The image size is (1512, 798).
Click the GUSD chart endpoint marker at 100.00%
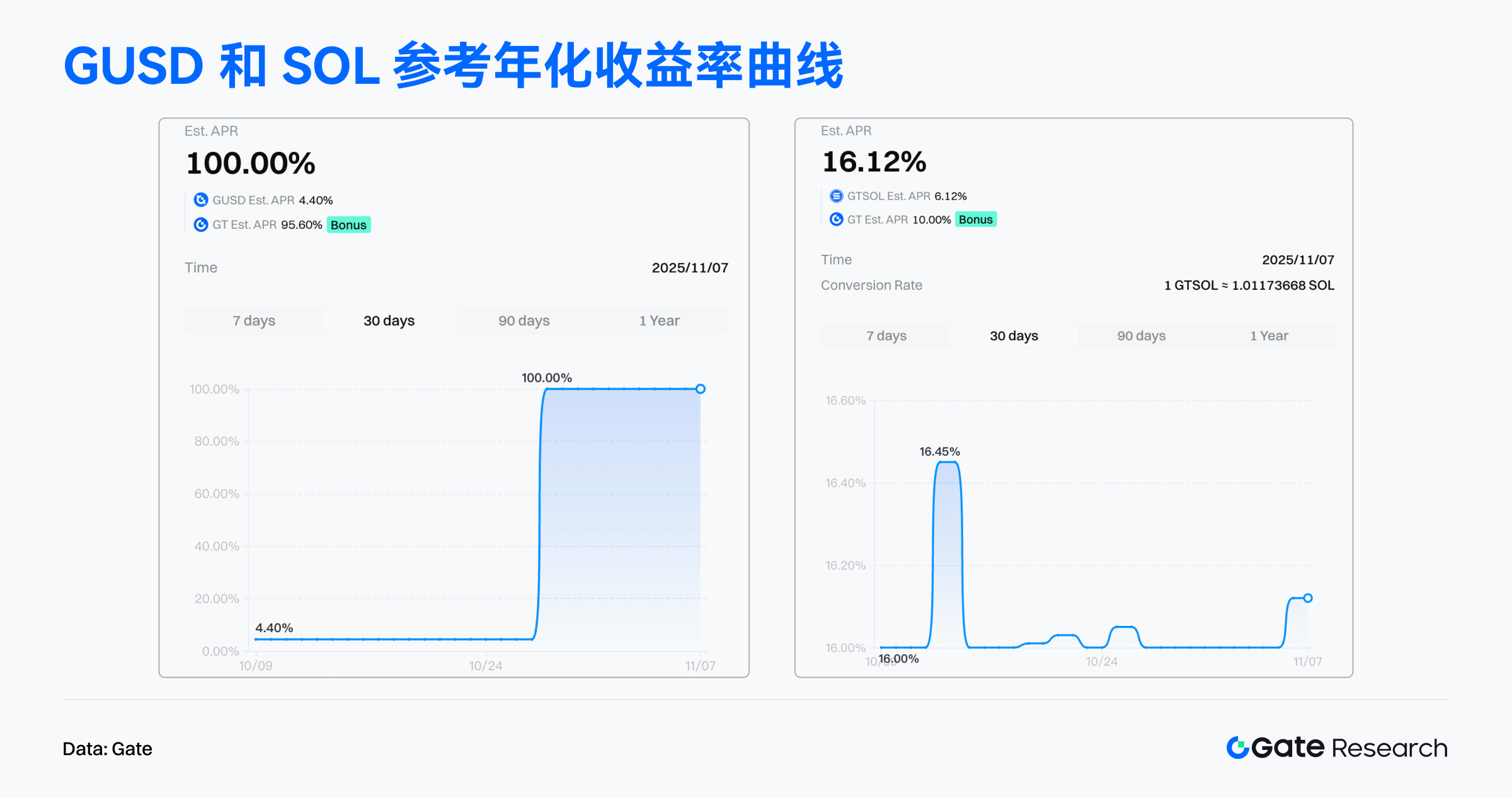click(x=701, y=389)
